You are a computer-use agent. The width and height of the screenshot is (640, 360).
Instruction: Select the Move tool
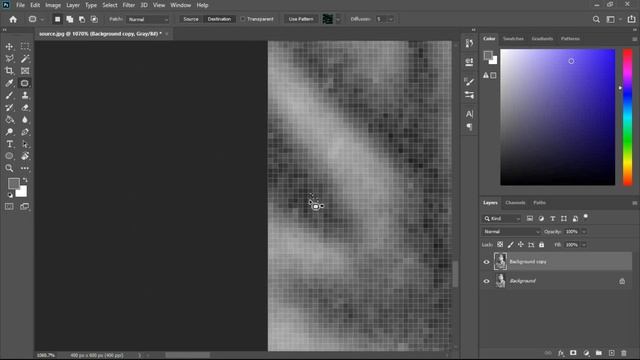(x=9, y=47)
